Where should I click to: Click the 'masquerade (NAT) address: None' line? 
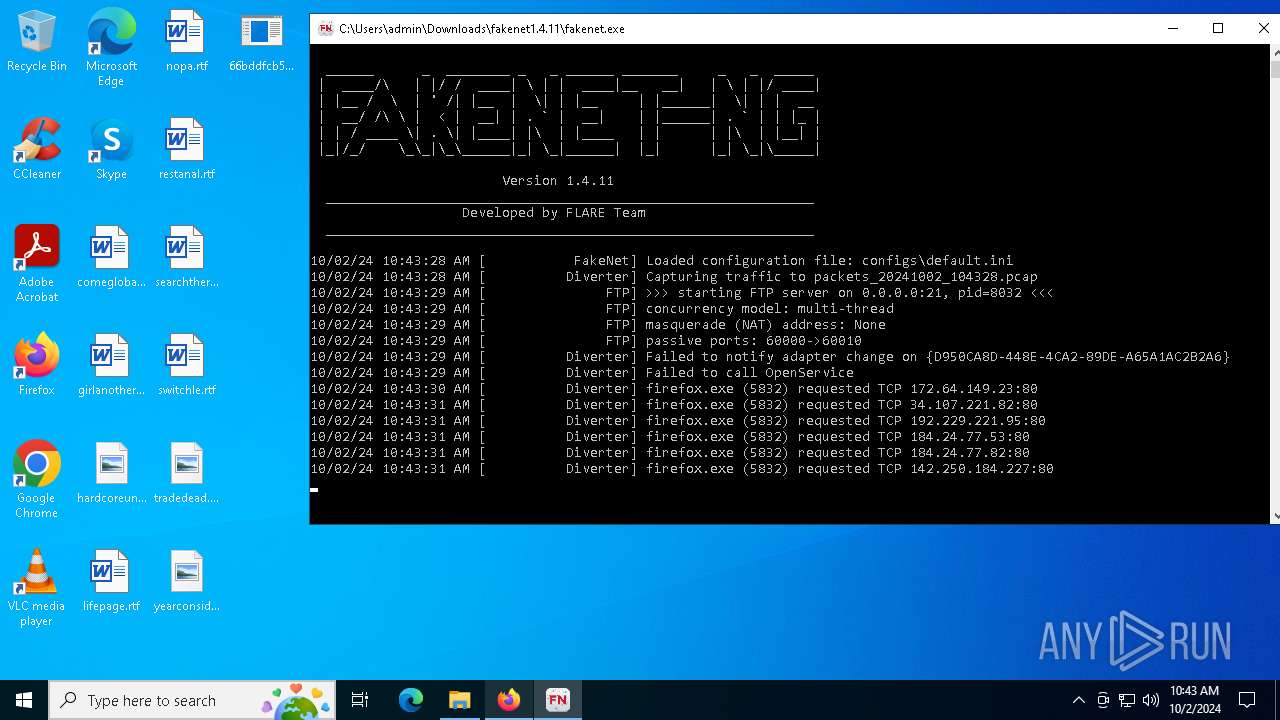pyautogui.click(x=598, y=325)
